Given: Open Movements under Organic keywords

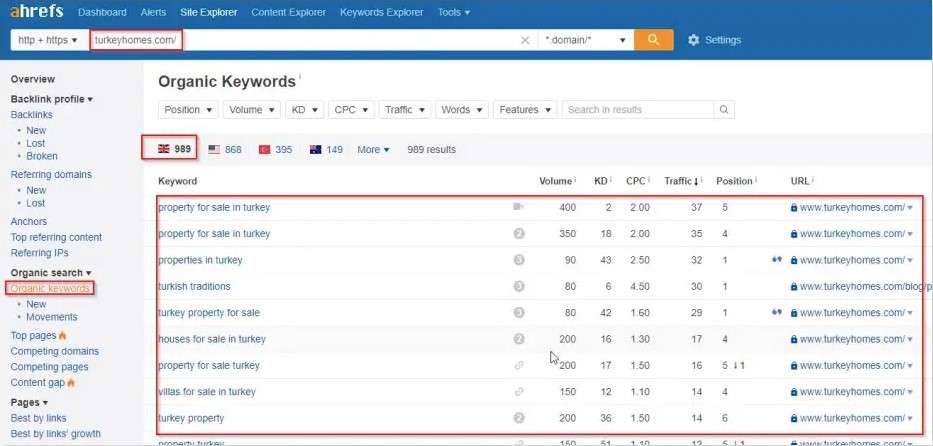Looking at the screenshot, I should [52, 317].
